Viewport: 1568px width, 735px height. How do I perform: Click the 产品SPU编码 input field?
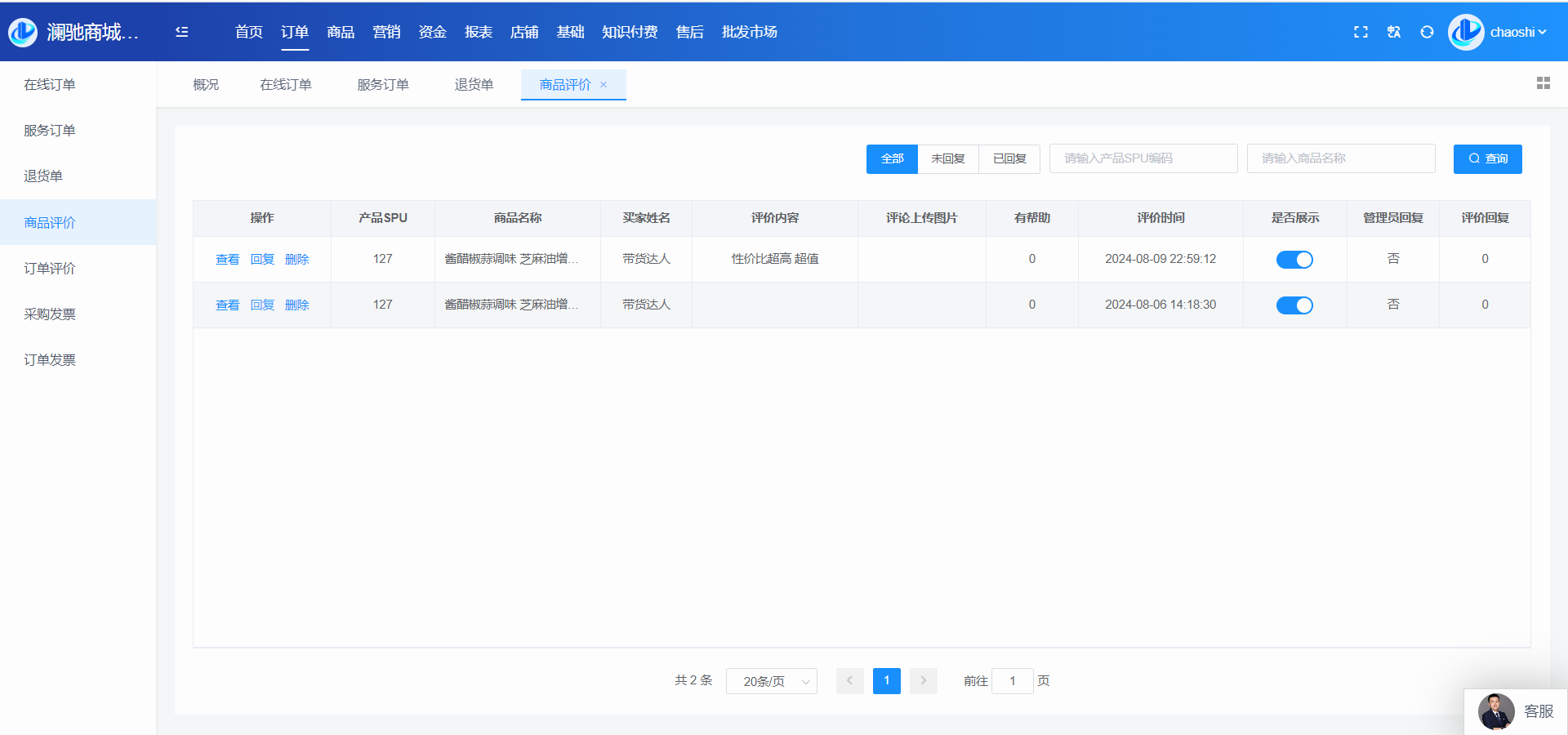coord(1143,158)
